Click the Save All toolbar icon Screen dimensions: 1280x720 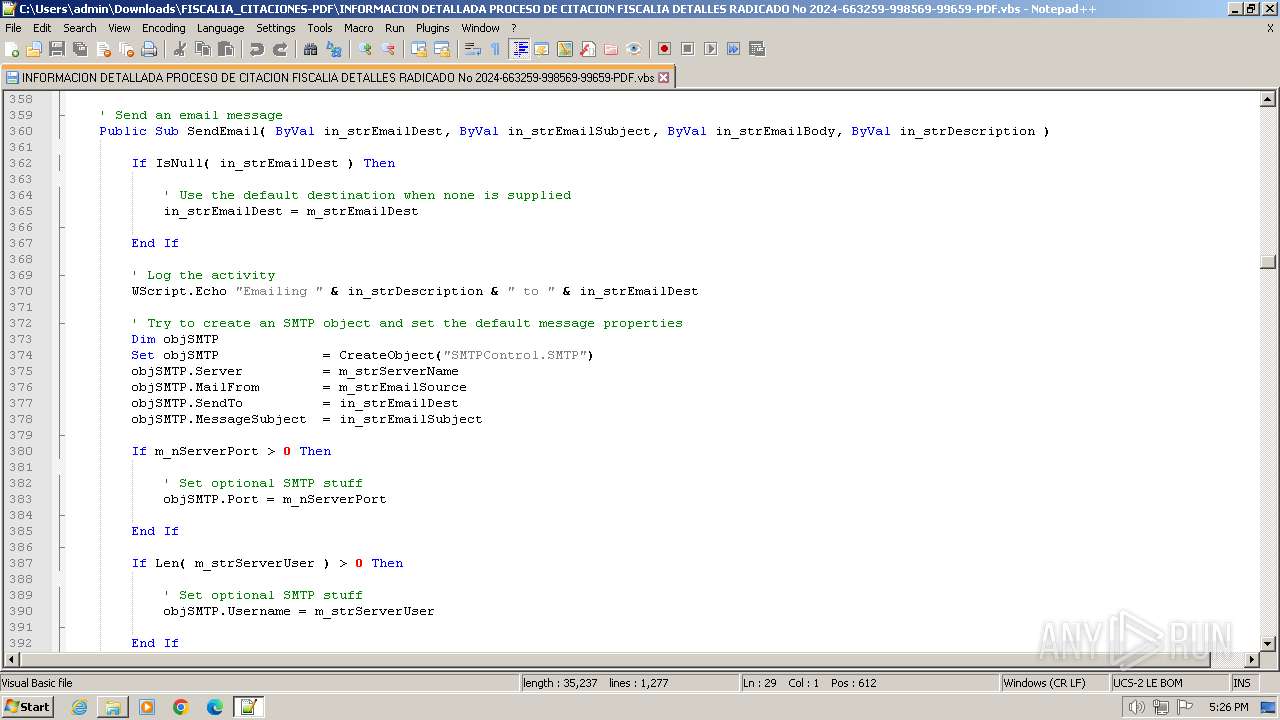80,49
